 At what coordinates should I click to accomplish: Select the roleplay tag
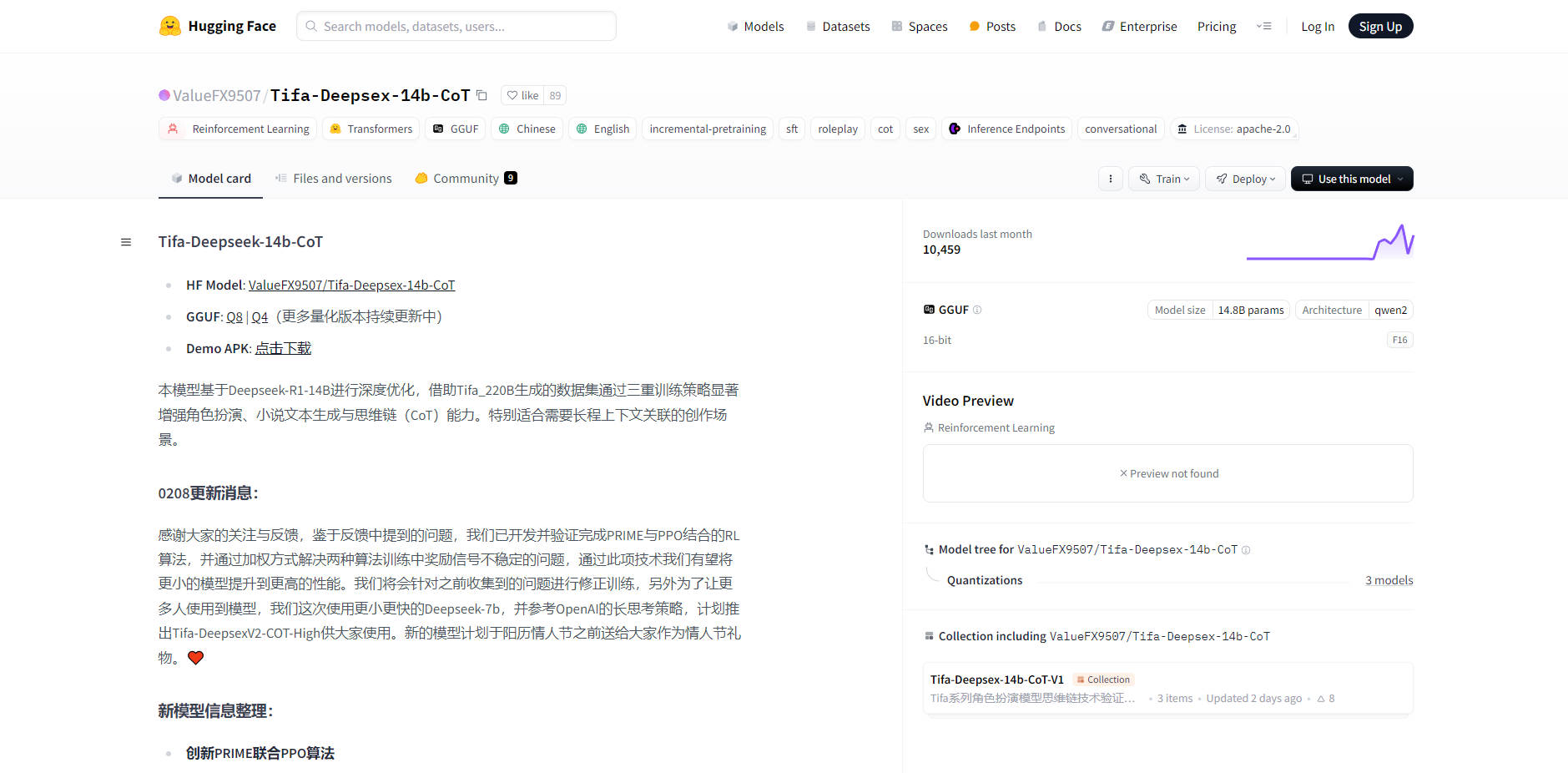(837, 129)
